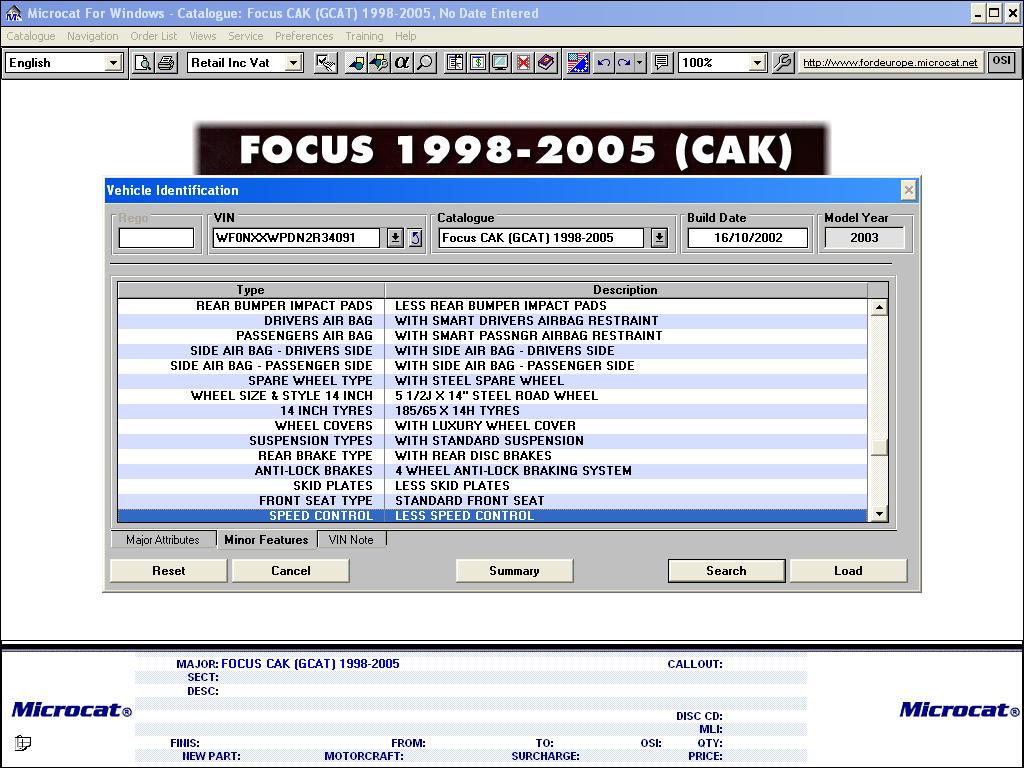Expand the Catalogue dropdown in Vehicle Identification
The image size is (1024, 768).
(x=659, y=238)
